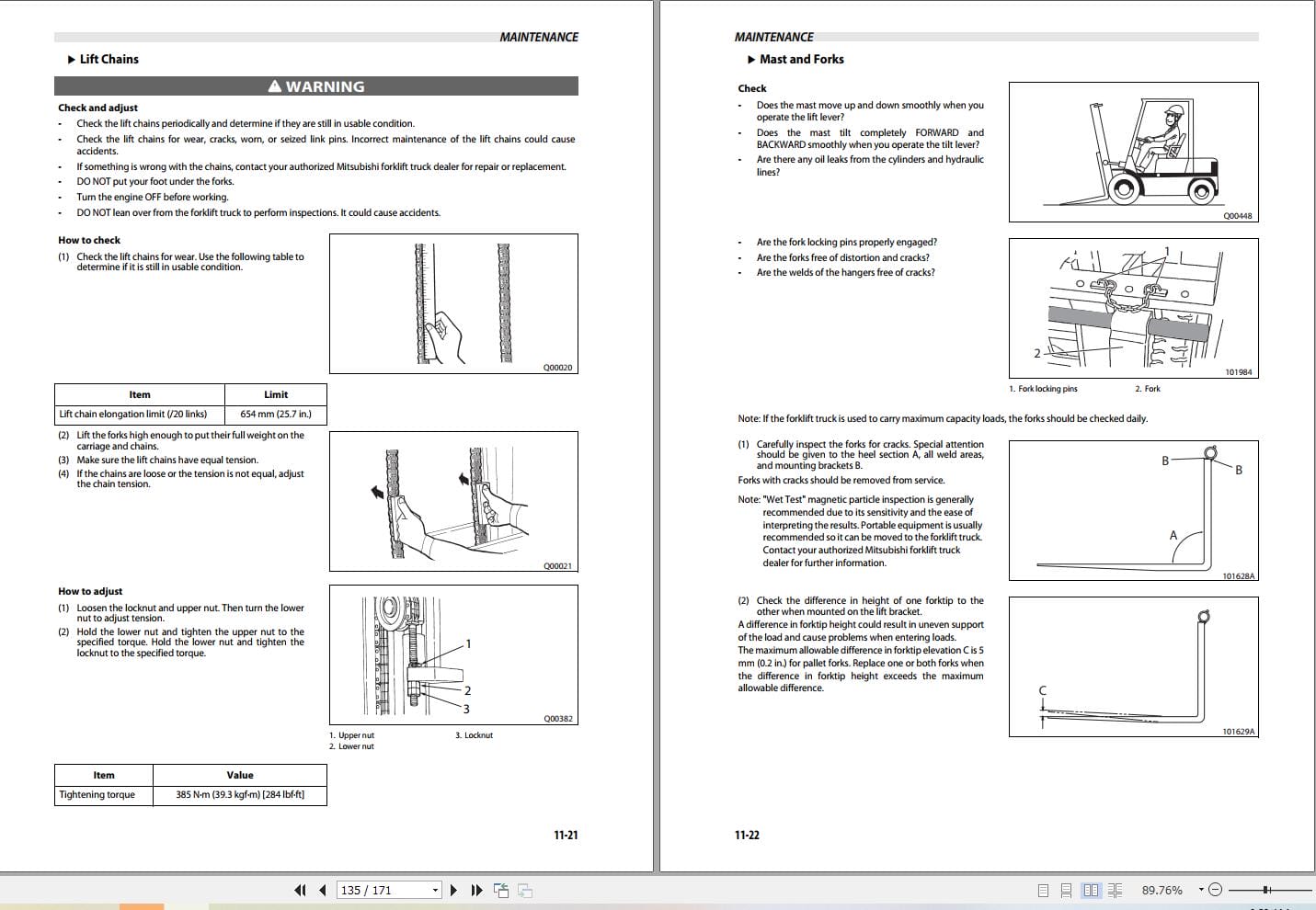Click the left page MAINTENANCE header
The height and width of the screenshot is (910, 1316).
tap(539, 37)
